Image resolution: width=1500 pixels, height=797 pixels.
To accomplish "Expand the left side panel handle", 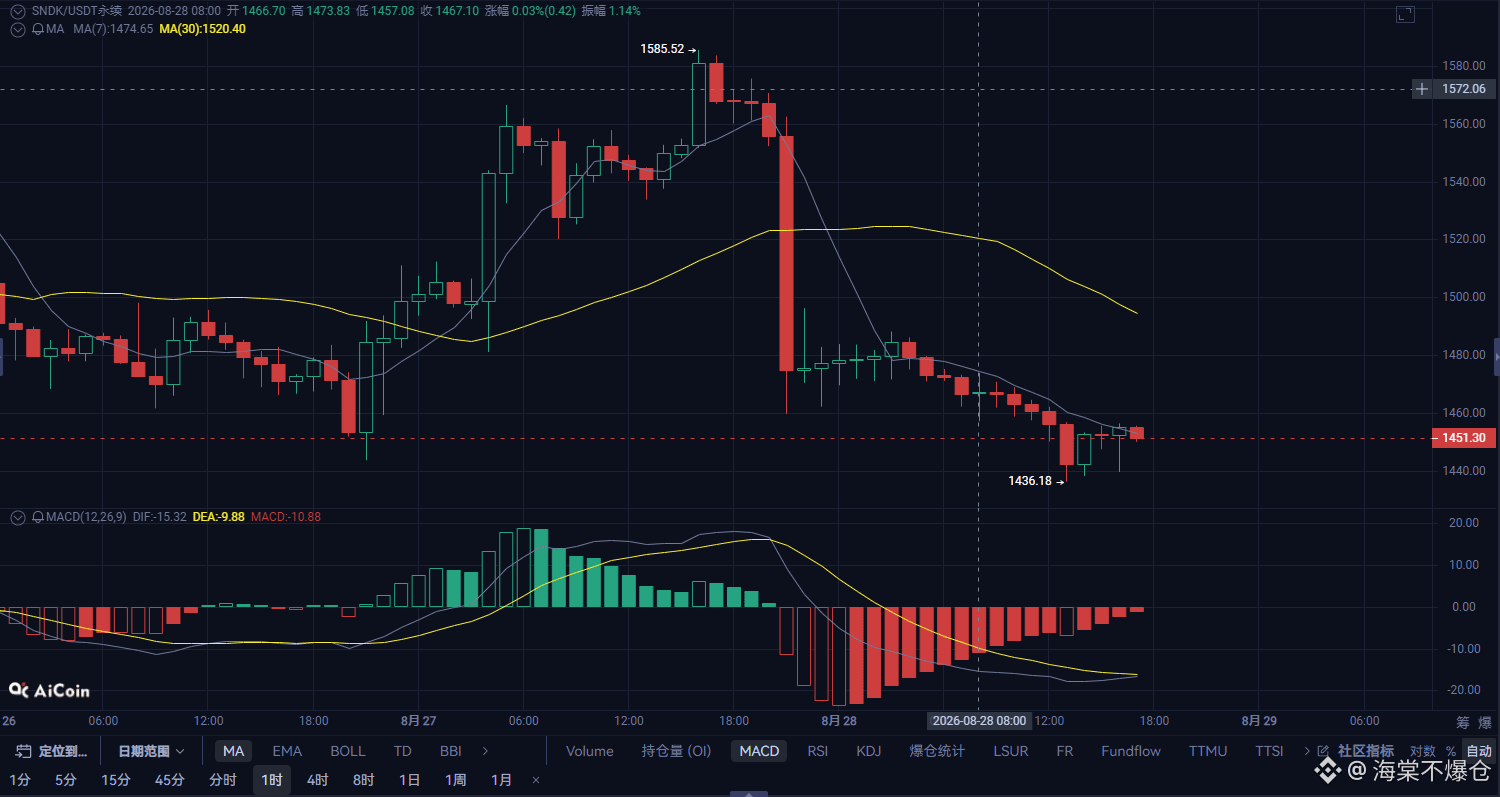I will (2, 357).
